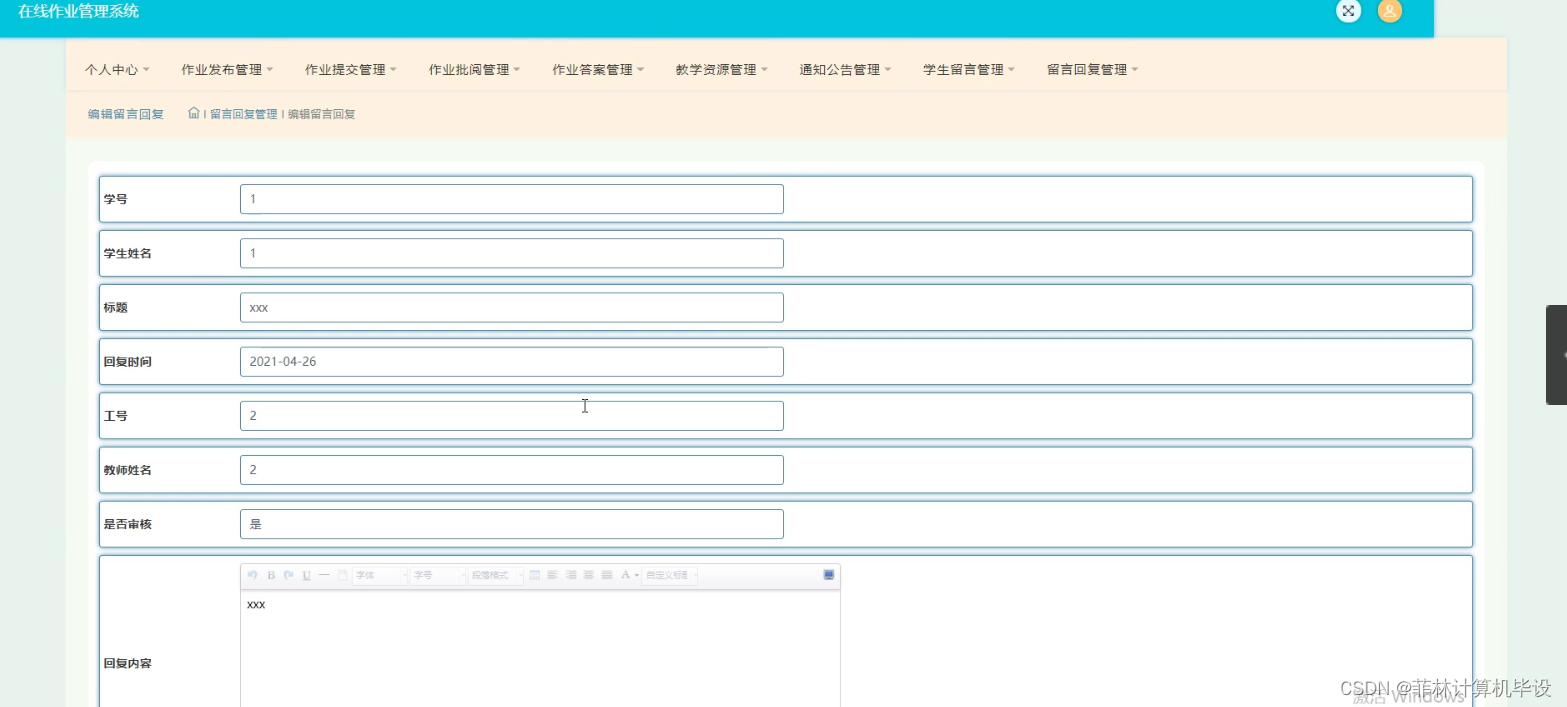Insert horizontal rule from editor toolbar

click(x=324, y=575)
